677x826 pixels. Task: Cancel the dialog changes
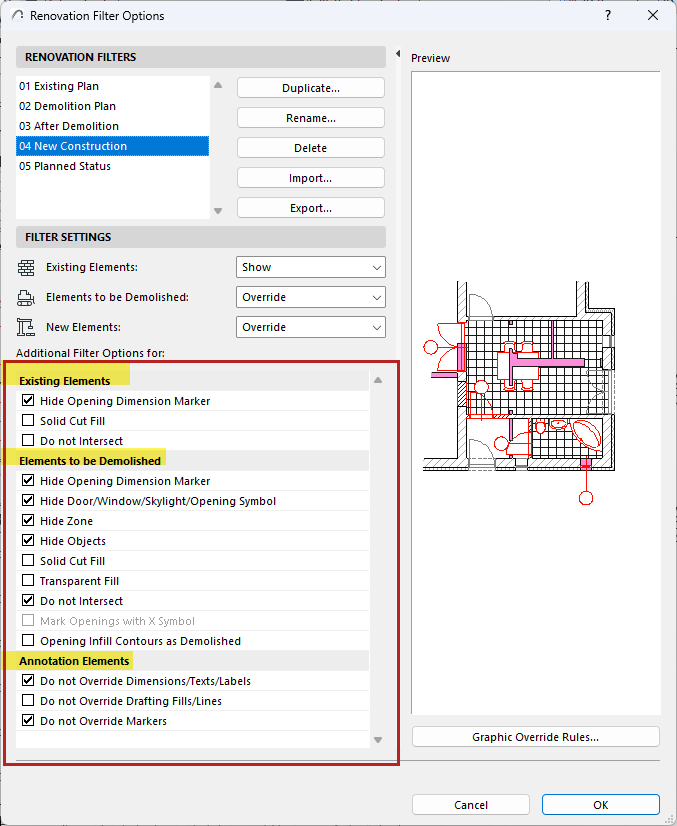[471, 805]
